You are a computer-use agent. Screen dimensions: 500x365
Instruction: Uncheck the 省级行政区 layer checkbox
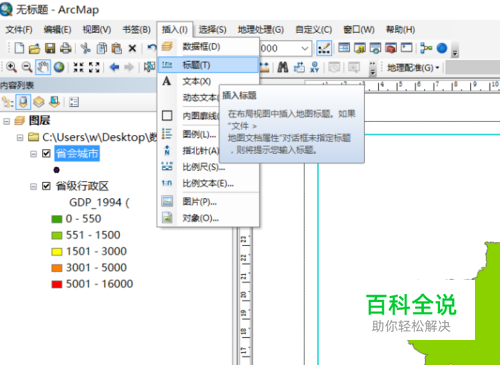tap(46, 186)
